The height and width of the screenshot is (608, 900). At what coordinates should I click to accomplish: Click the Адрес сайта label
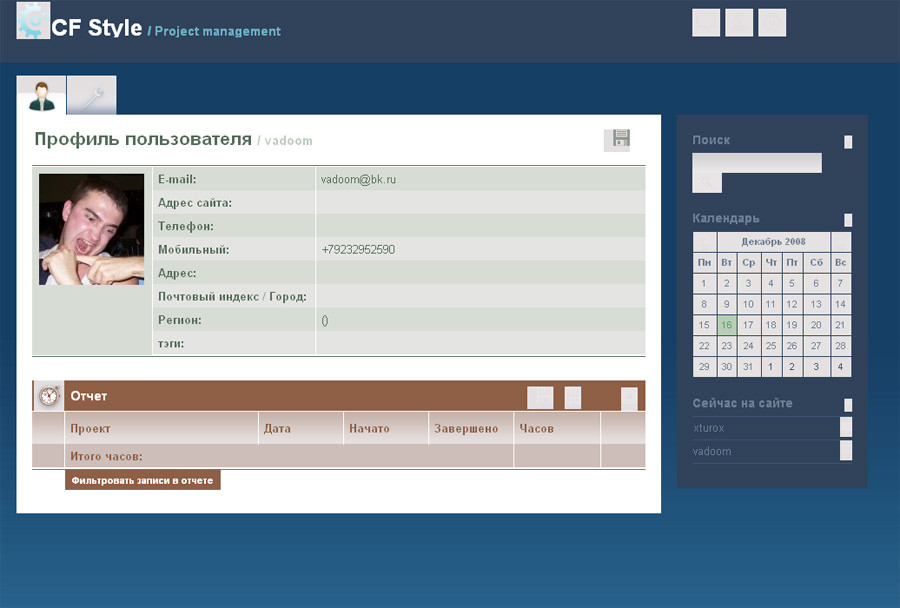(195, 203)
